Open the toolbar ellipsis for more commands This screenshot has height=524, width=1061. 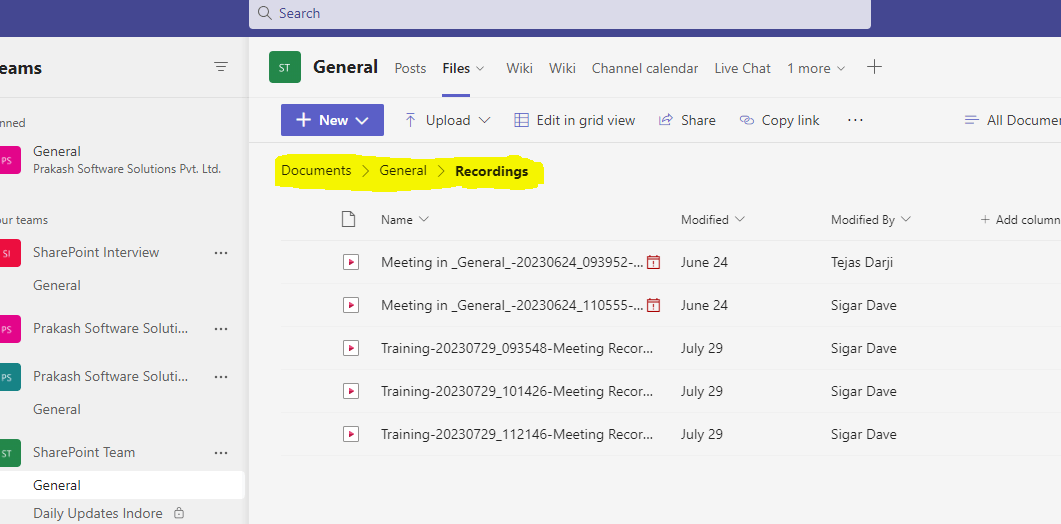pos(855,120)
